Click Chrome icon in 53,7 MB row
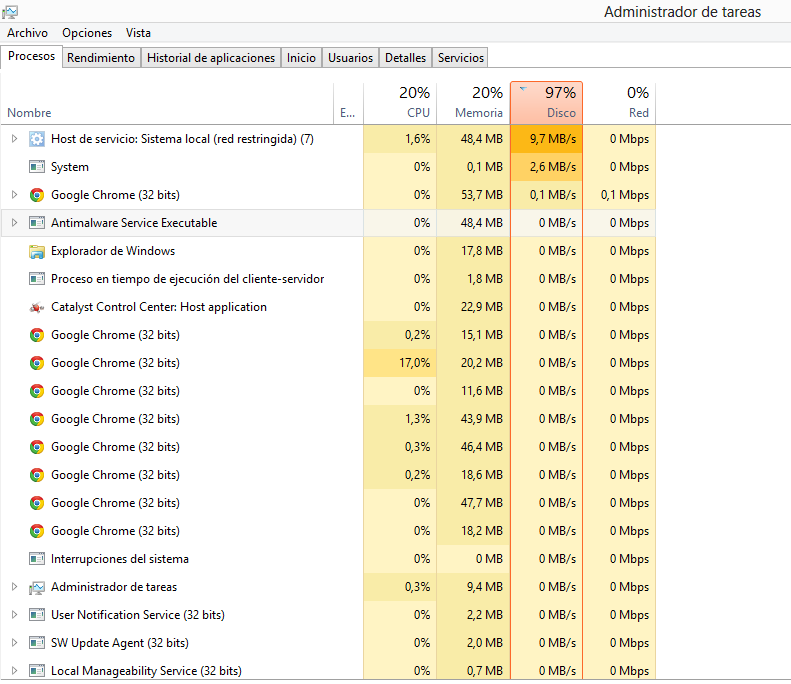This screenshot has height=684, width=791. click(x=37, y=195)
